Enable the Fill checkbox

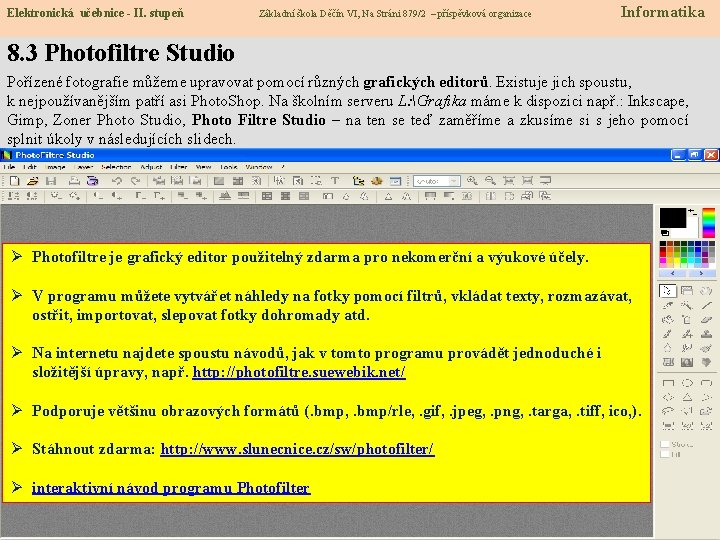(x=664, y=455)
